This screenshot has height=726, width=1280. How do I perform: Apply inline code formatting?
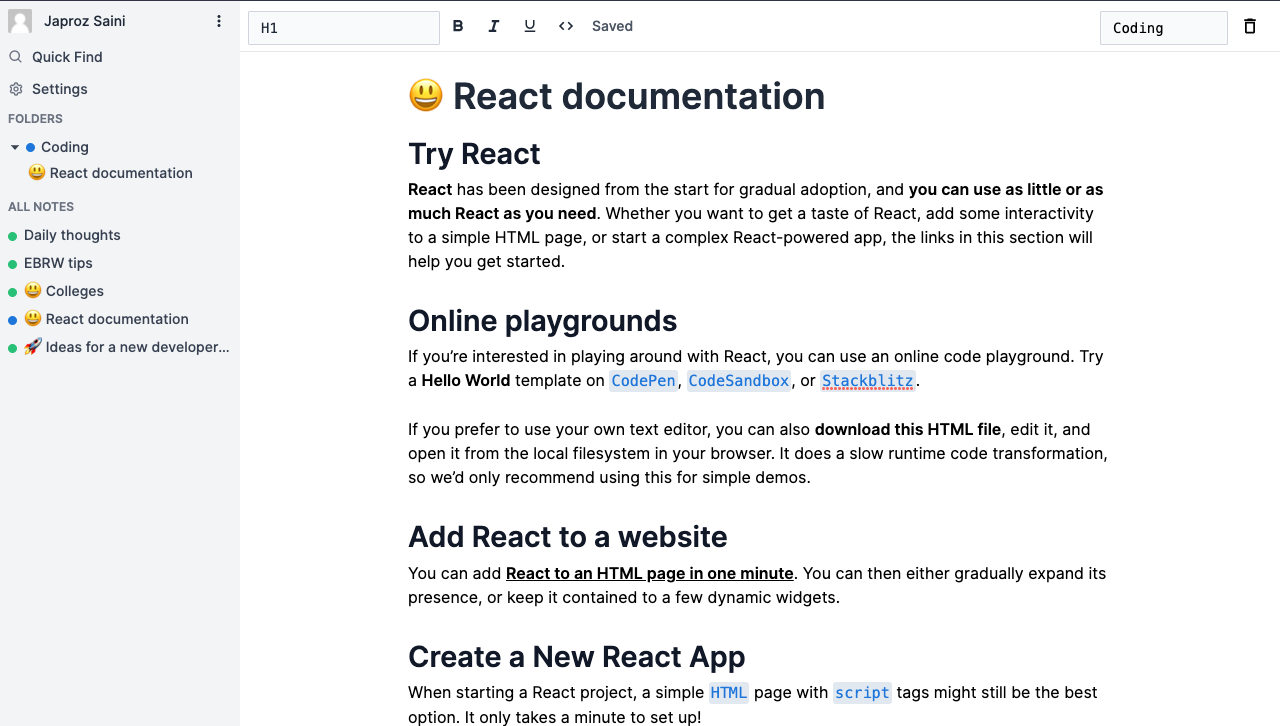[566, 26]
